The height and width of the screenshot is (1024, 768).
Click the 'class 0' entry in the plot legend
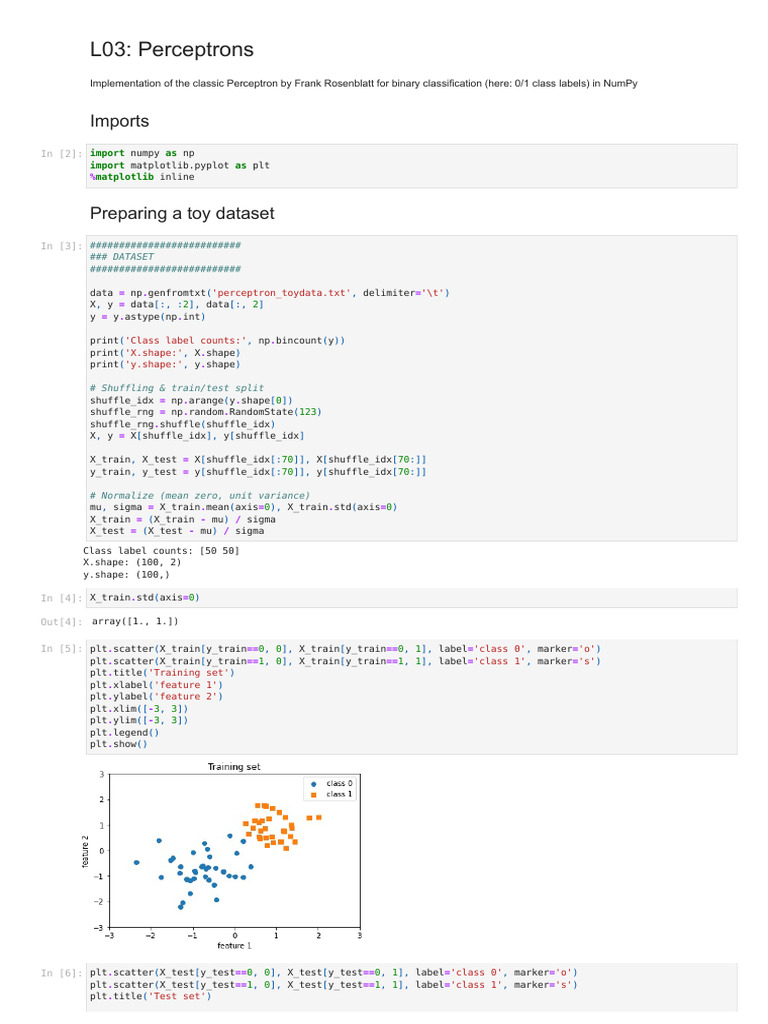pos(332,783)
